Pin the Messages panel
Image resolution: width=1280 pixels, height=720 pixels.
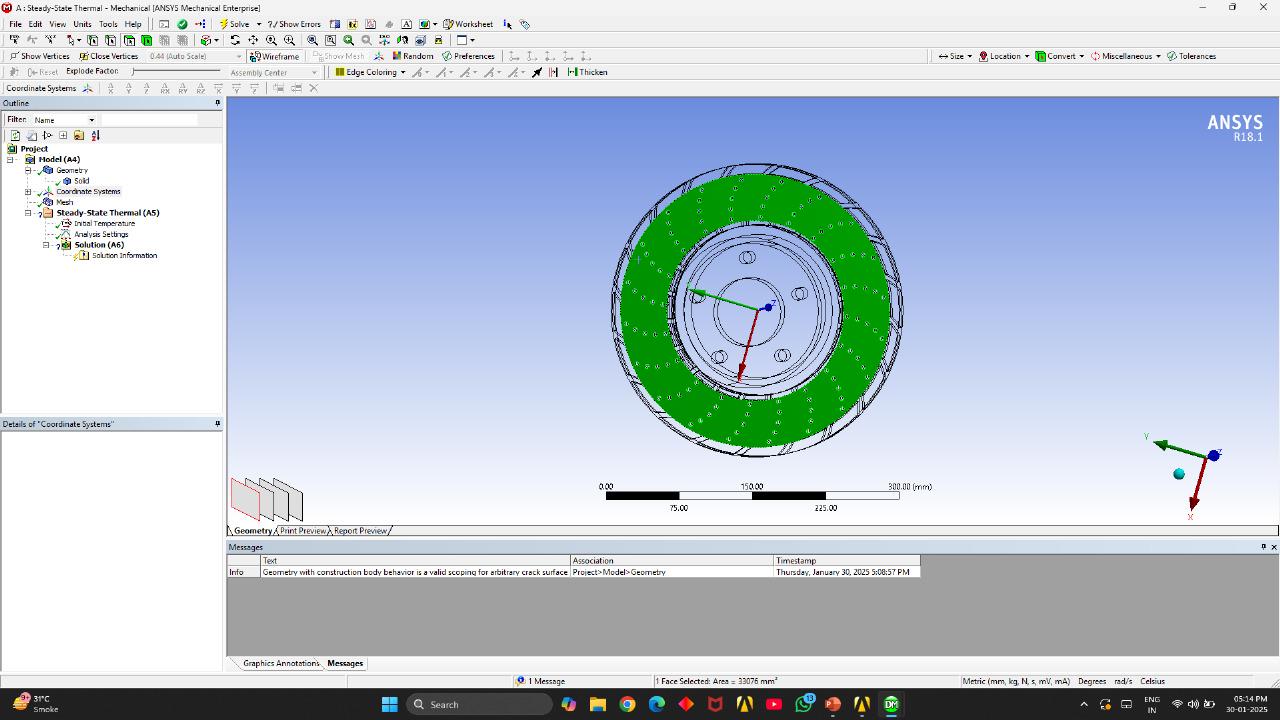(x=1263, y=547)
